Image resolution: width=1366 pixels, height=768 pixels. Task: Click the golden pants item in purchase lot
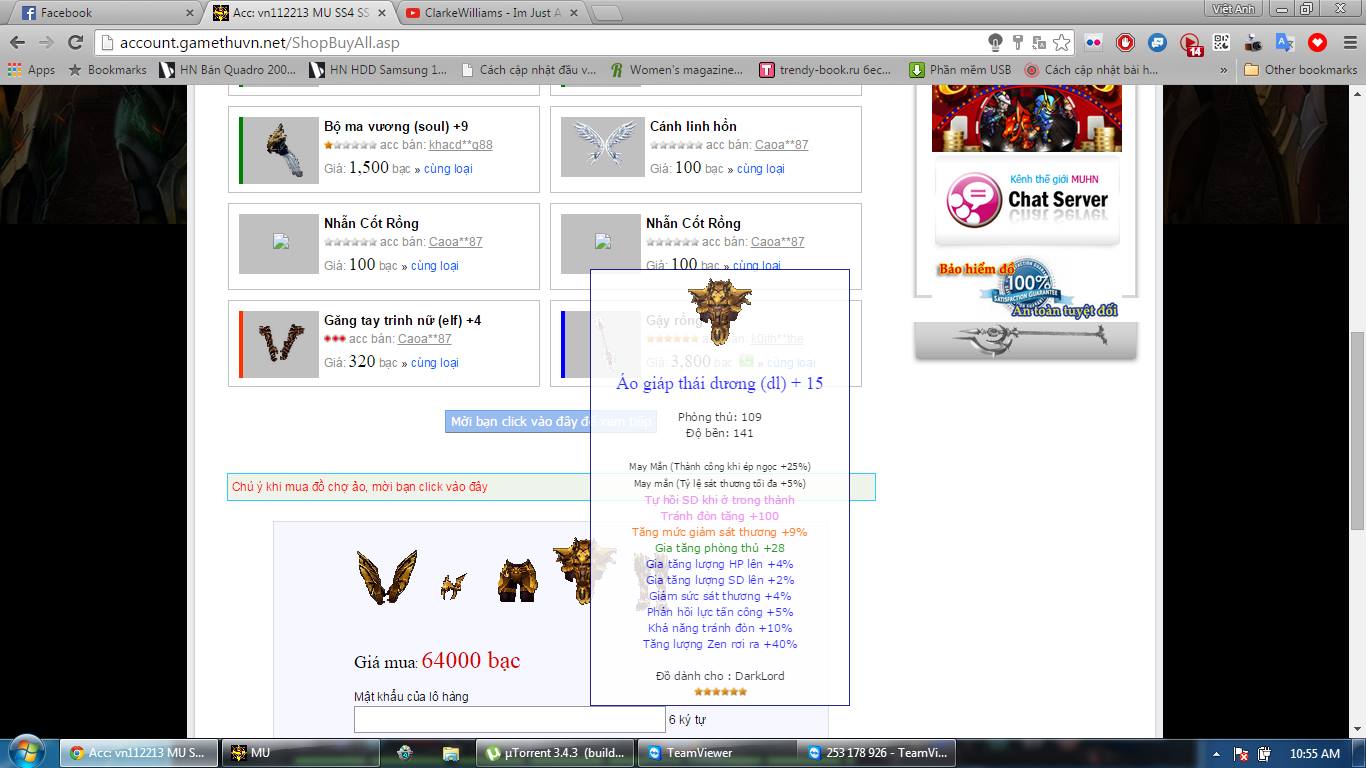[x=518, y=581]
